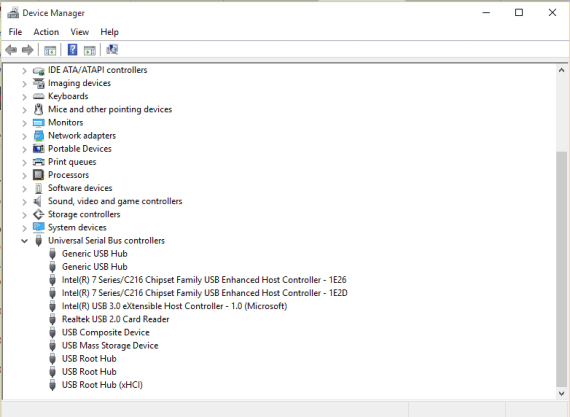Click Scan for hardware changes icon

pos(112,49)
